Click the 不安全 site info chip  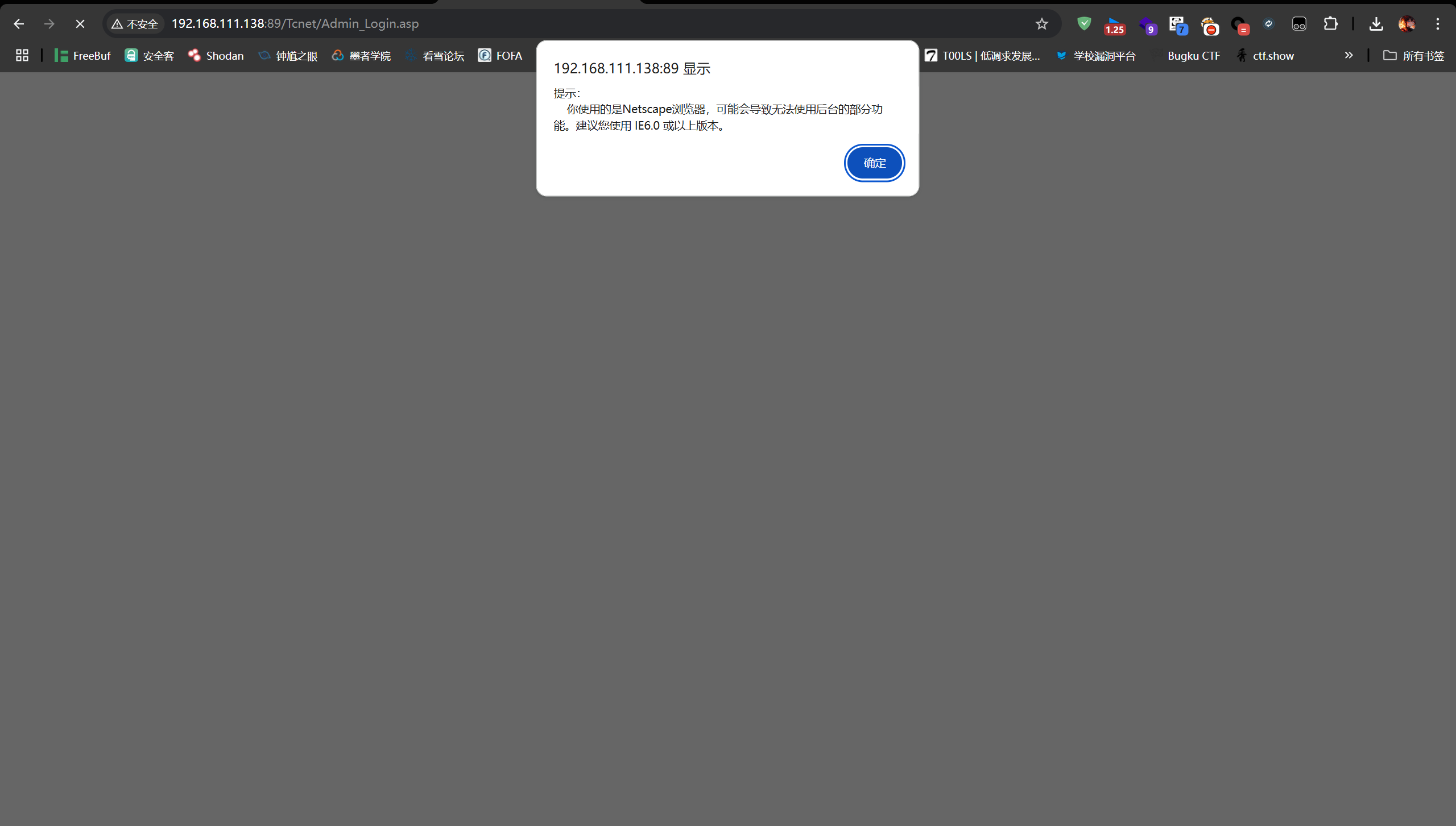tap(135, 24)
